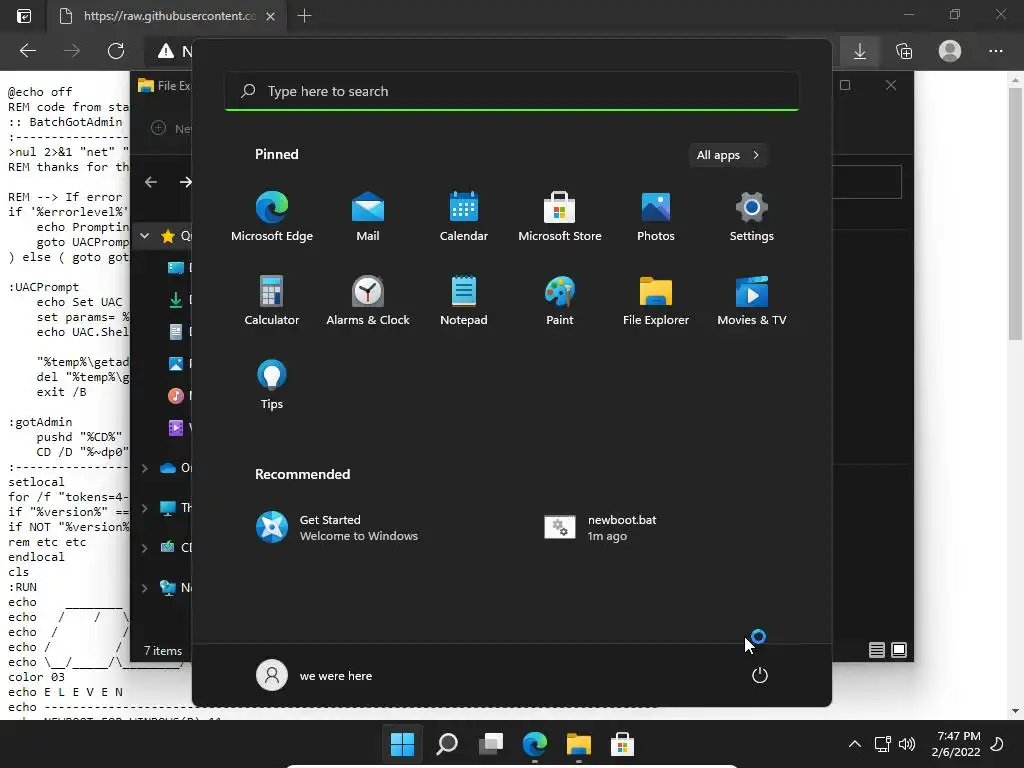Select Downloads in File Explorer sidebar

click(x=178, y=300)
